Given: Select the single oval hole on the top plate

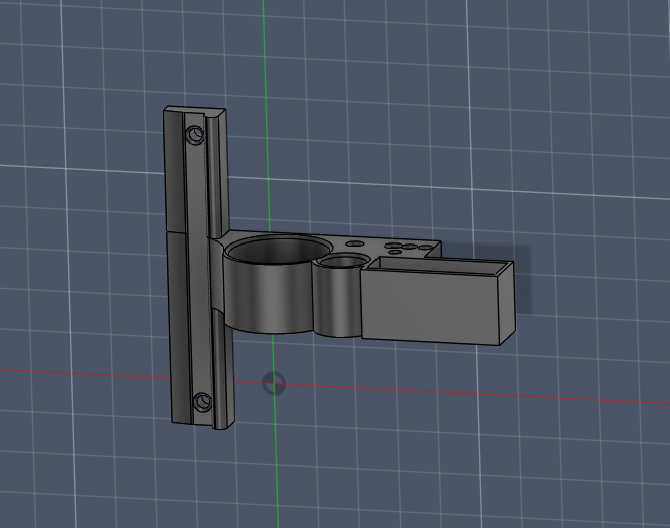Looking at the screenshot, I should (x=355, y=244).
